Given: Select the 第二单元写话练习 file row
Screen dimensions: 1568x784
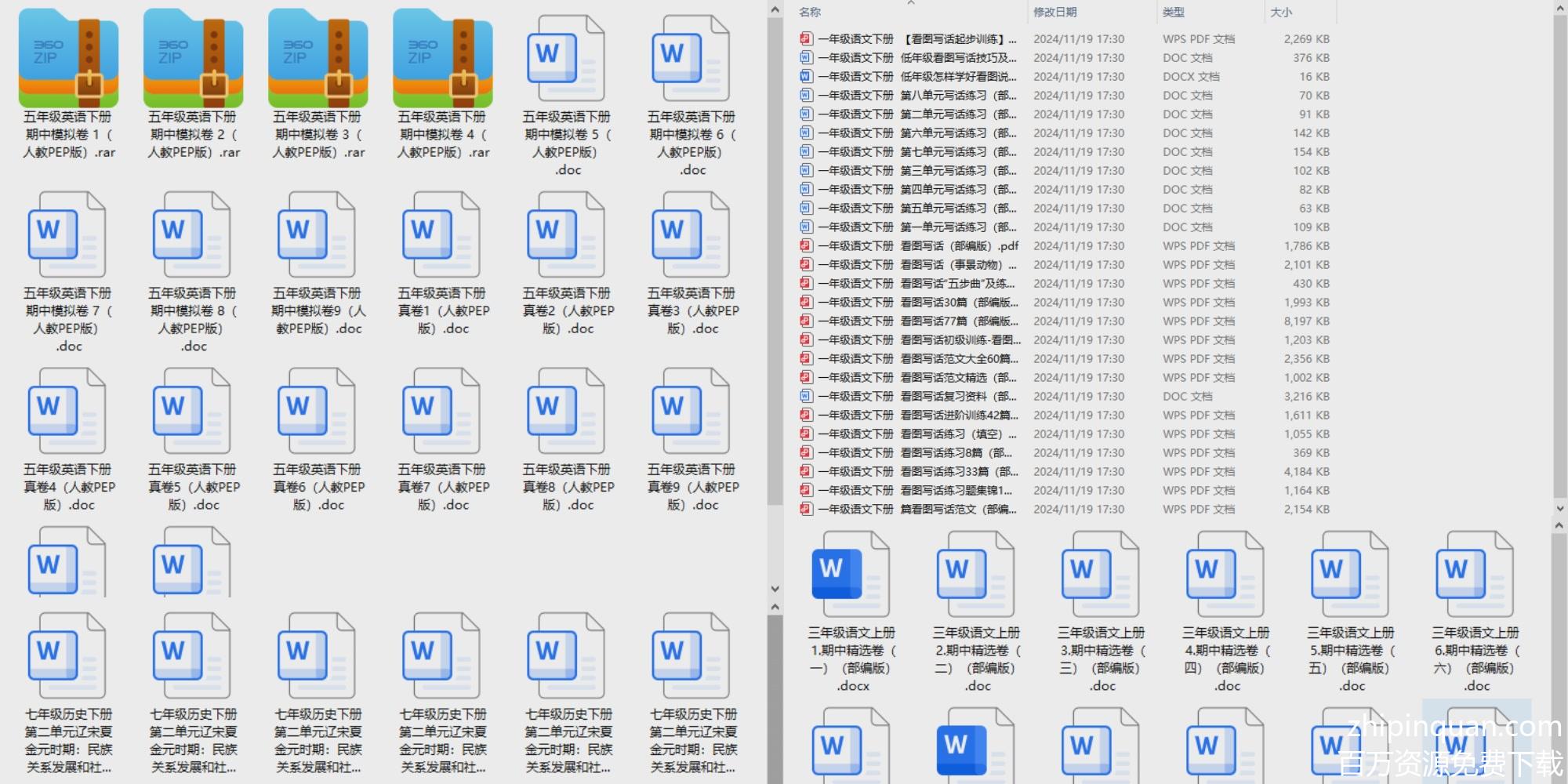Looking at the screenshot, I should pos(1065,114).
